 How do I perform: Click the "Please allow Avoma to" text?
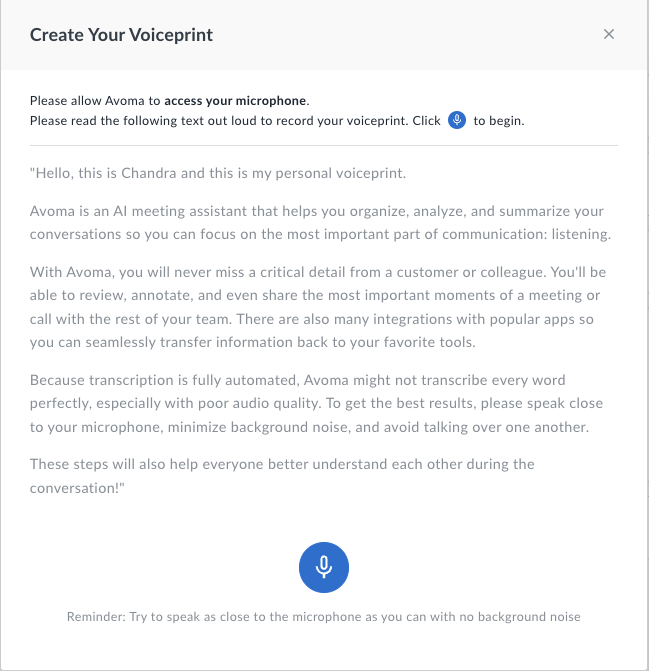96,101
